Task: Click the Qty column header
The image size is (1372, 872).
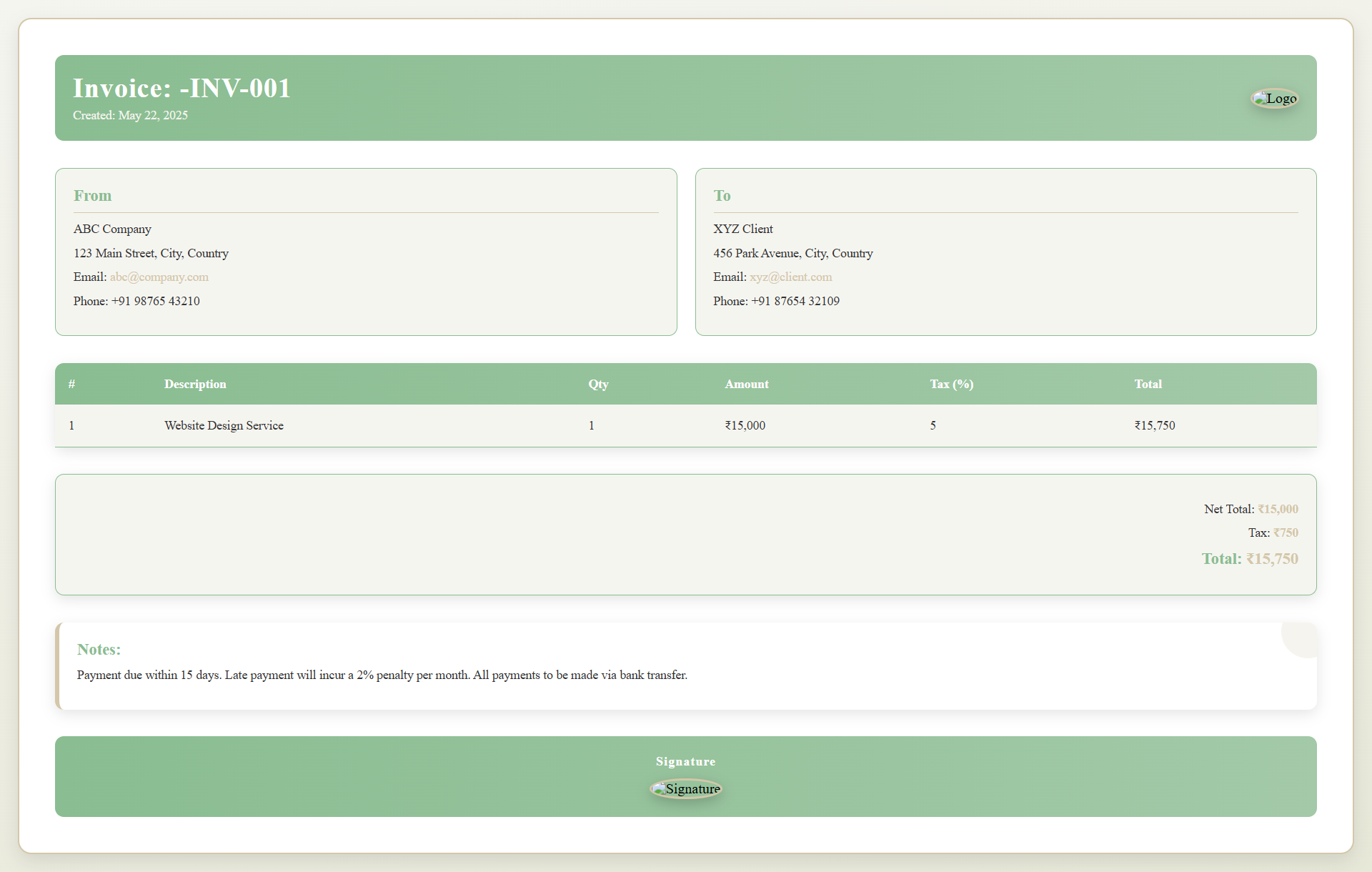Action: [x=598, y=385]
